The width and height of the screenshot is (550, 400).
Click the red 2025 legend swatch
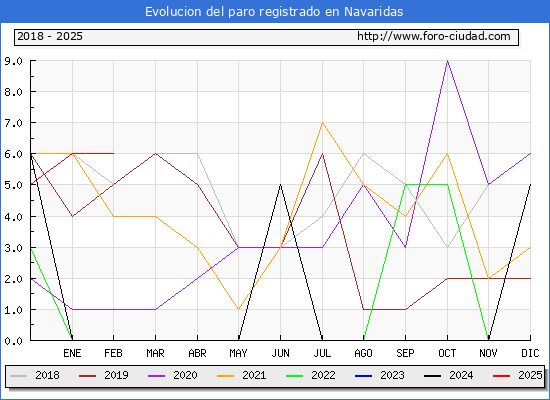[x=502, y=376]
